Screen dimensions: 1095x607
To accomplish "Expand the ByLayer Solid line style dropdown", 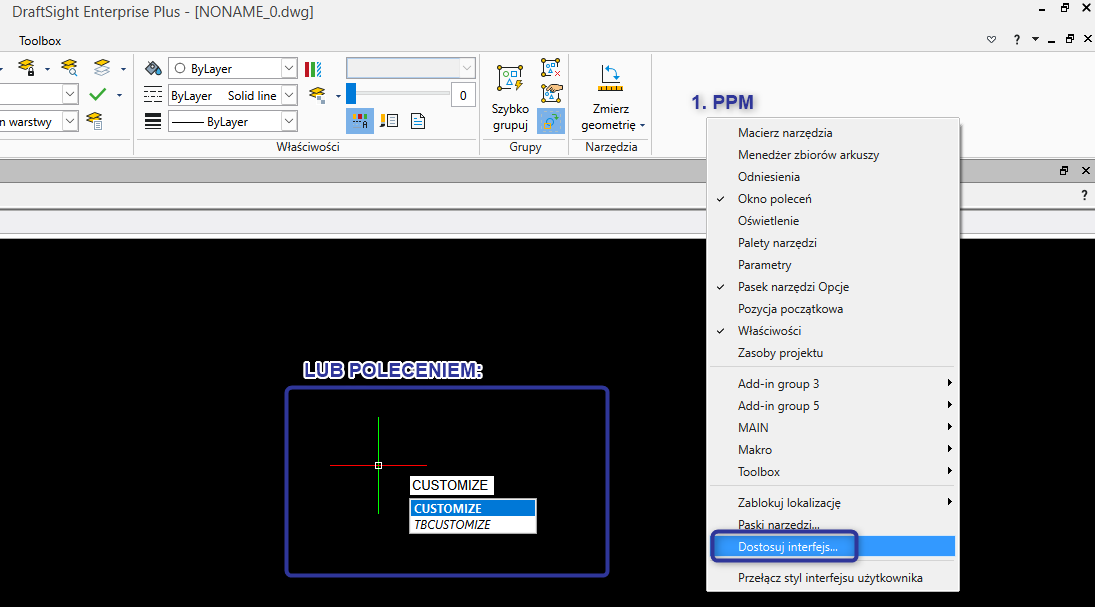I will click(288, 95).
